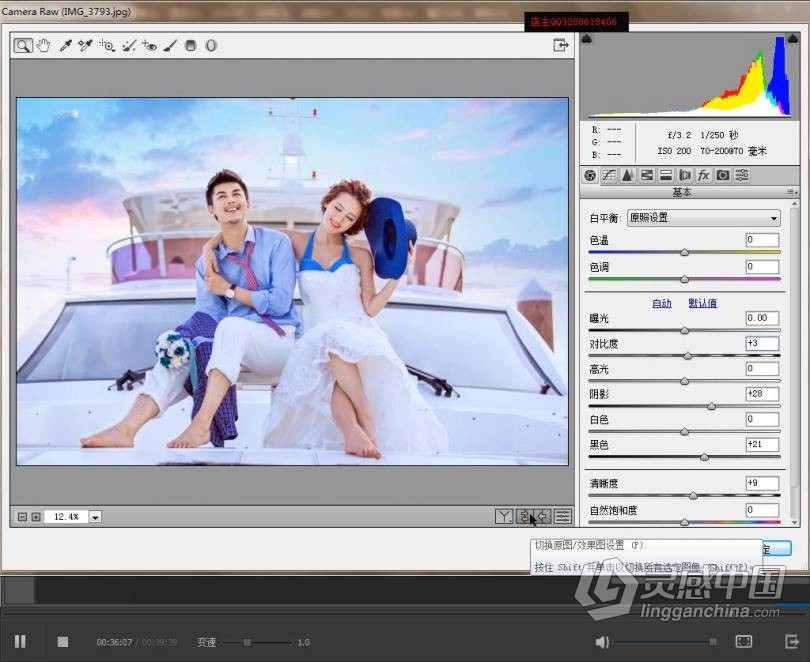Click the panel scrollbar up arrow

tap(794, 204)
